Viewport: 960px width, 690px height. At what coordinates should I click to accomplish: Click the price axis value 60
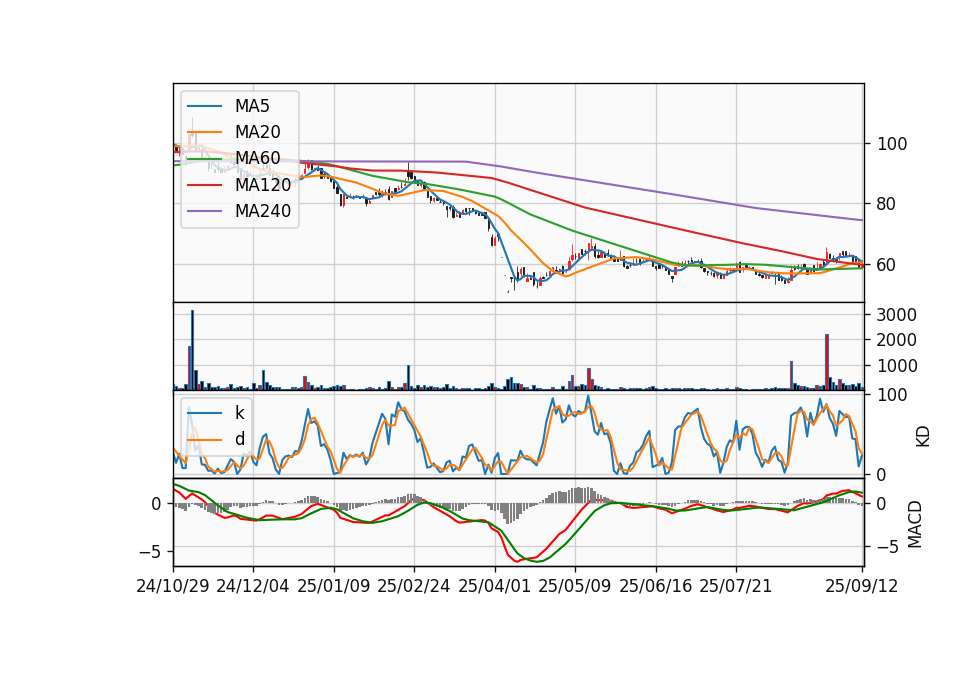click(x=887, y=264)
